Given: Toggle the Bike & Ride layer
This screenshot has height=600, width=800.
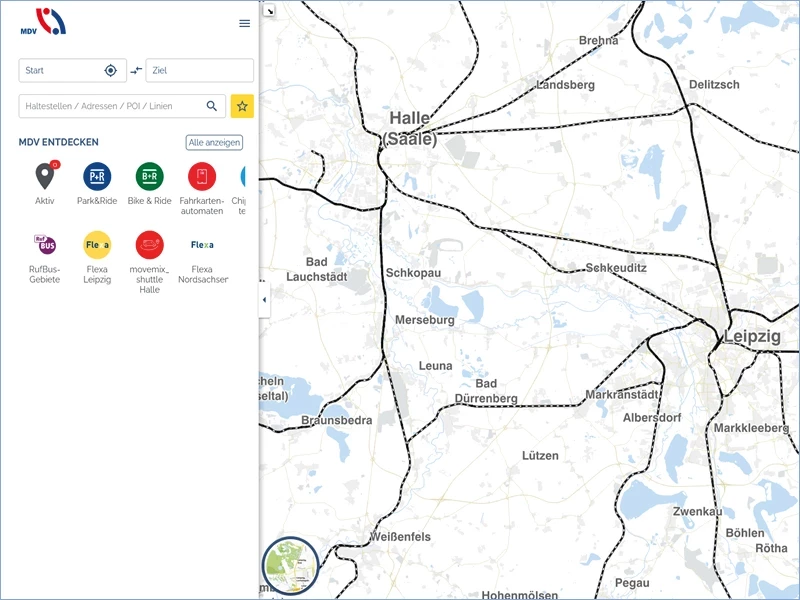Looking at the screenshot, I should pos(150,177).
